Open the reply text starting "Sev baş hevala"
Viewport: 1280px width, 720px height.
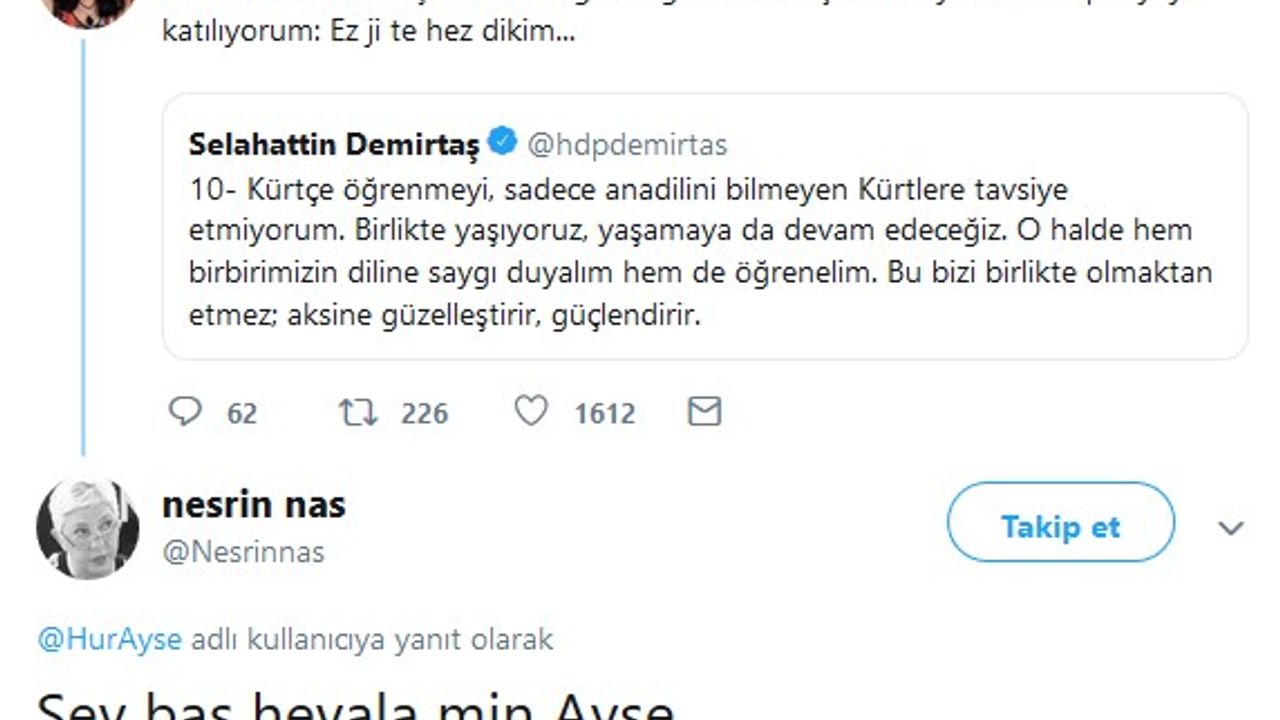355,705
